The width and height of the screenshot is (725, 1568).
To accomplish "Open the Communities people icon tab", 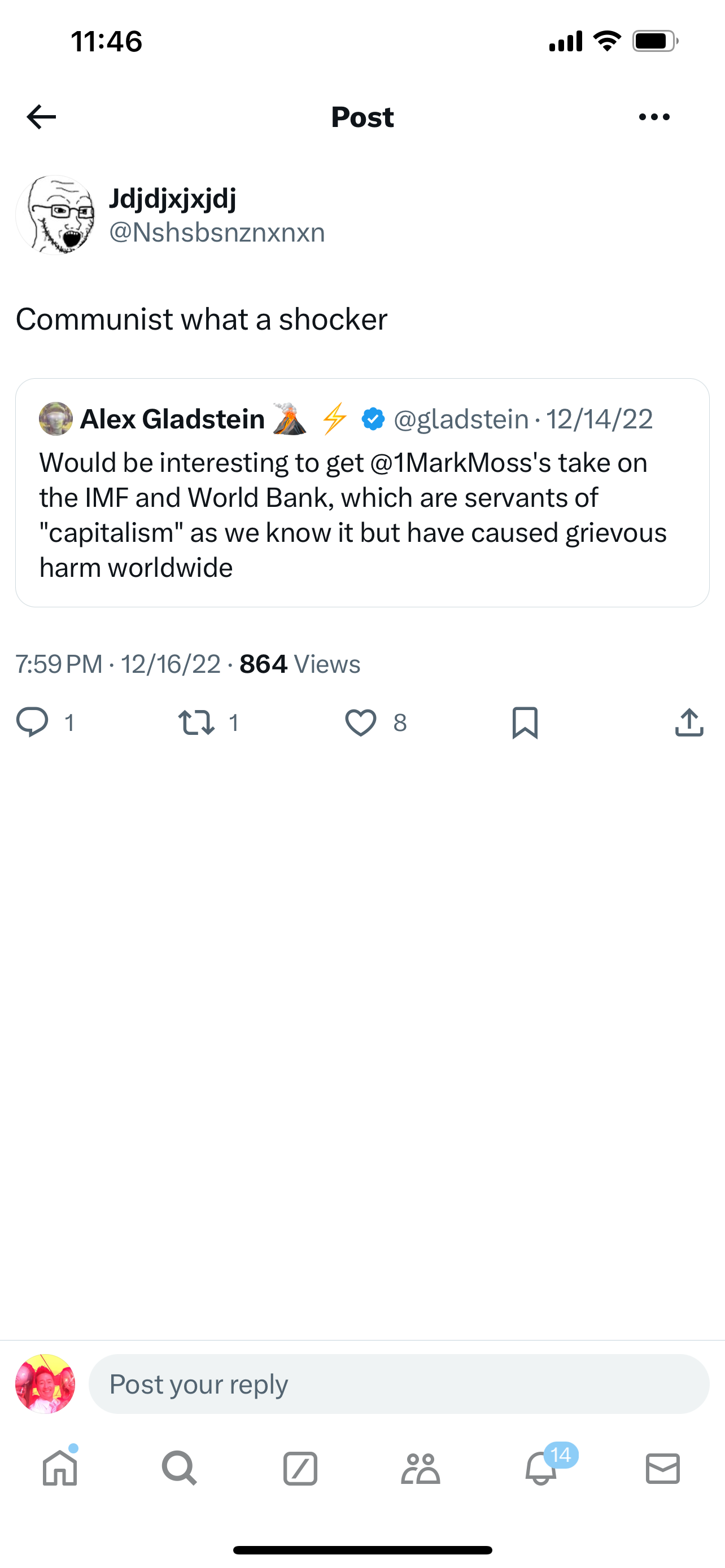I will pos(421,1469).
